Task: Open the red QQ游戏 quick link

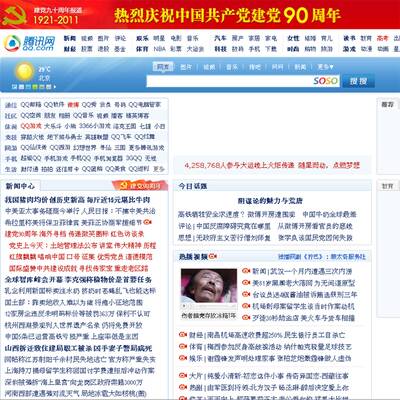Action: (x=31, y=126)
